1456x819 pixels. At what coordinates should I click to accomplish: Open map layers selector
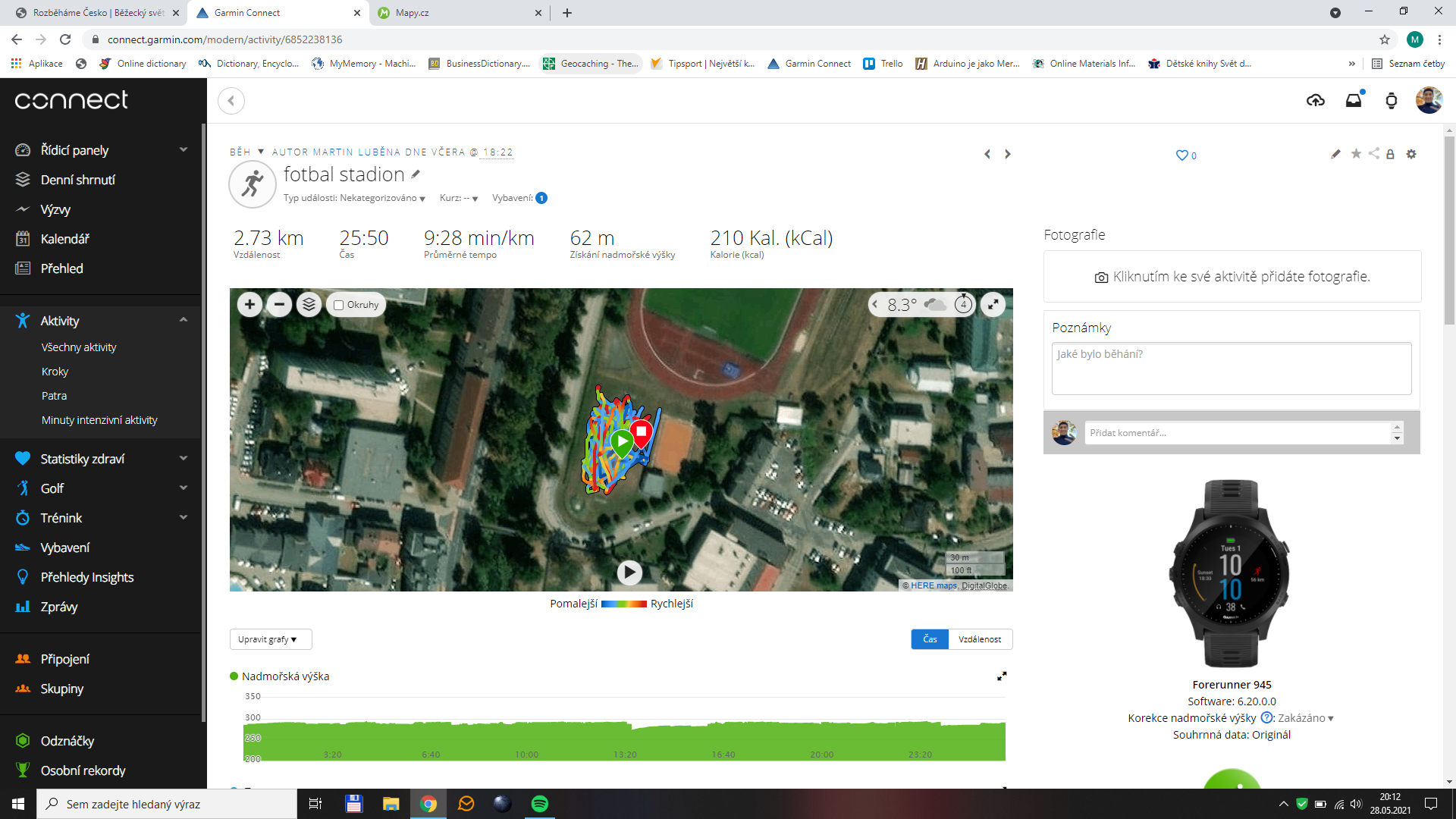309,305
